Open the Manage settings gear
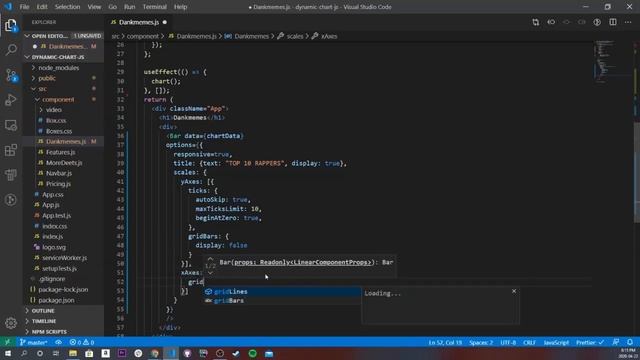The width and height of the screenshot is (640, 360). [x=11, y=323]
